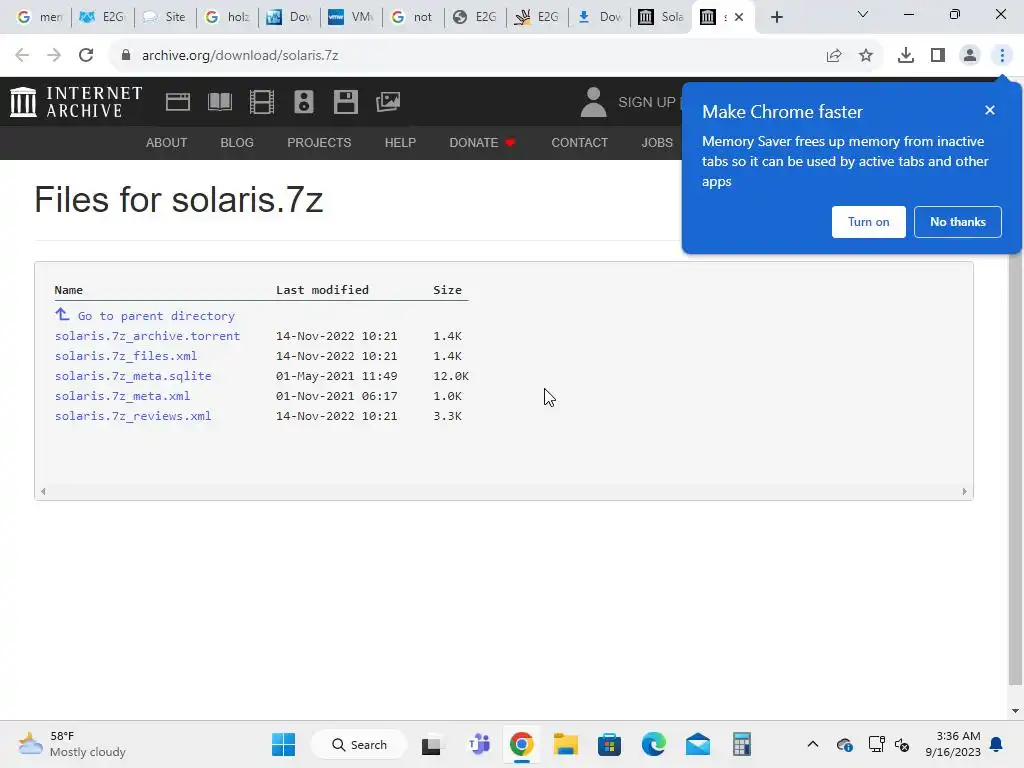Open Chrome downloads icon
Image resolution: width=1024 pixels, height=768 pixels.
[x=906, y=56]
